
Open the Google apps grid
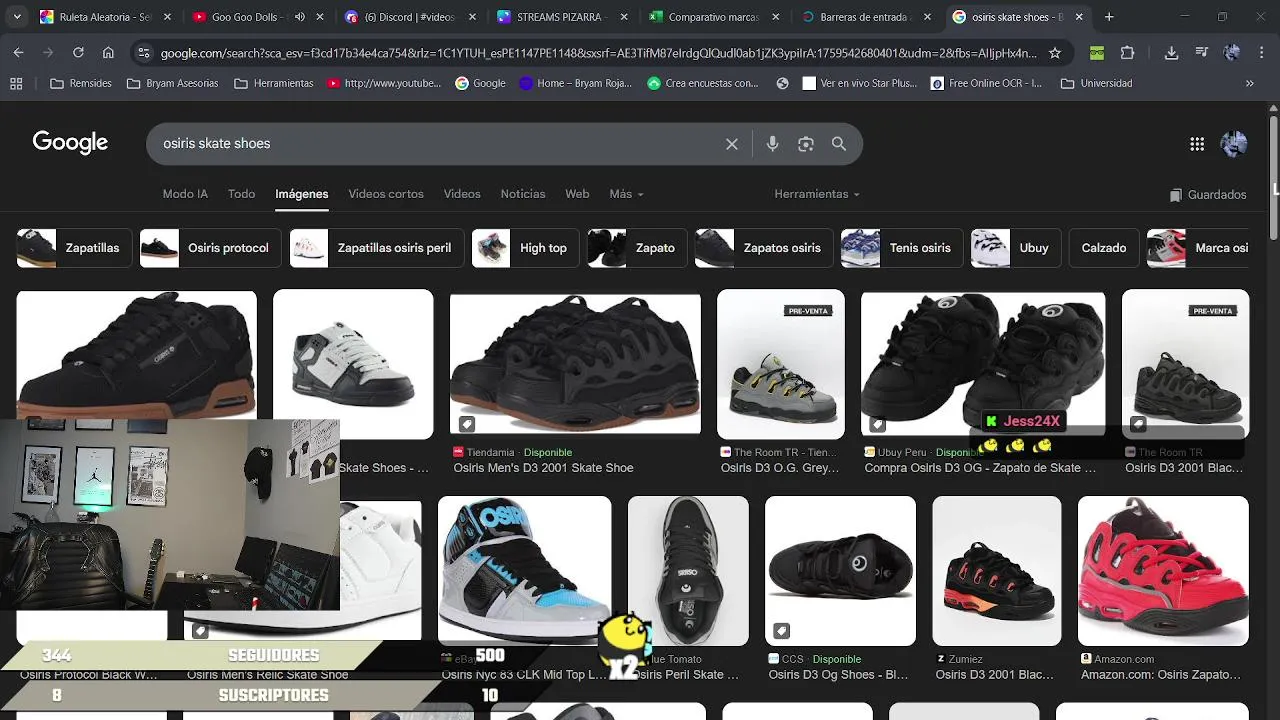pos(1197,144)
